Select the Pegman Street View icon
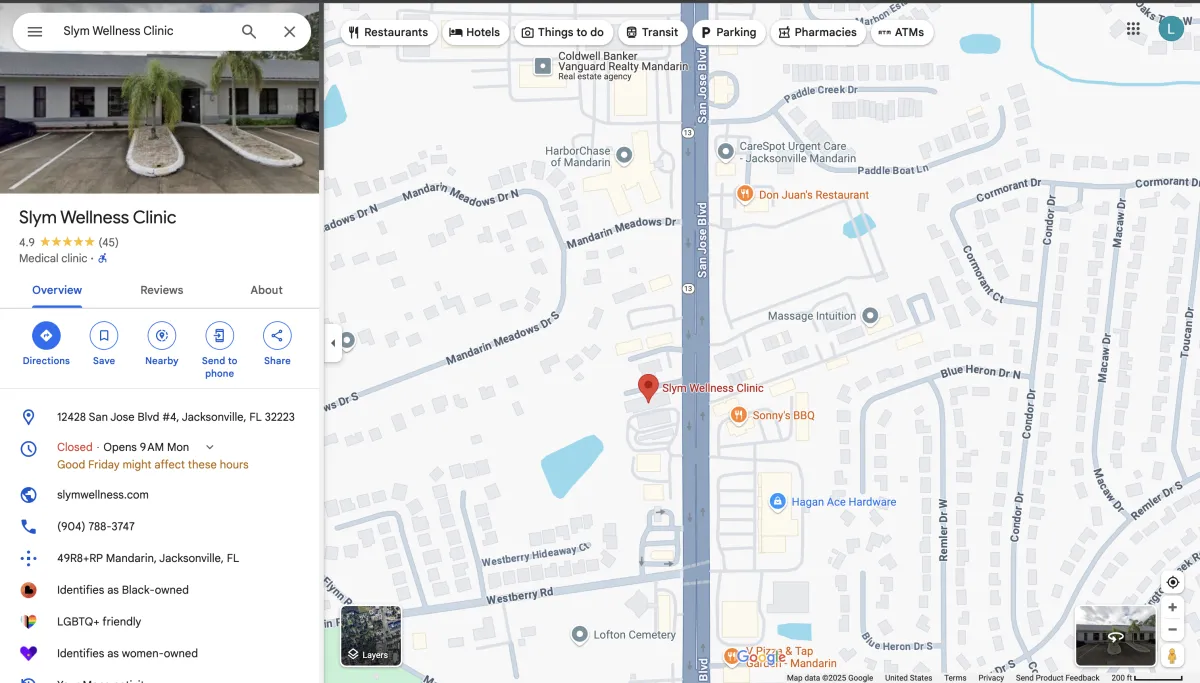1200x683 pixels. 1173,656
